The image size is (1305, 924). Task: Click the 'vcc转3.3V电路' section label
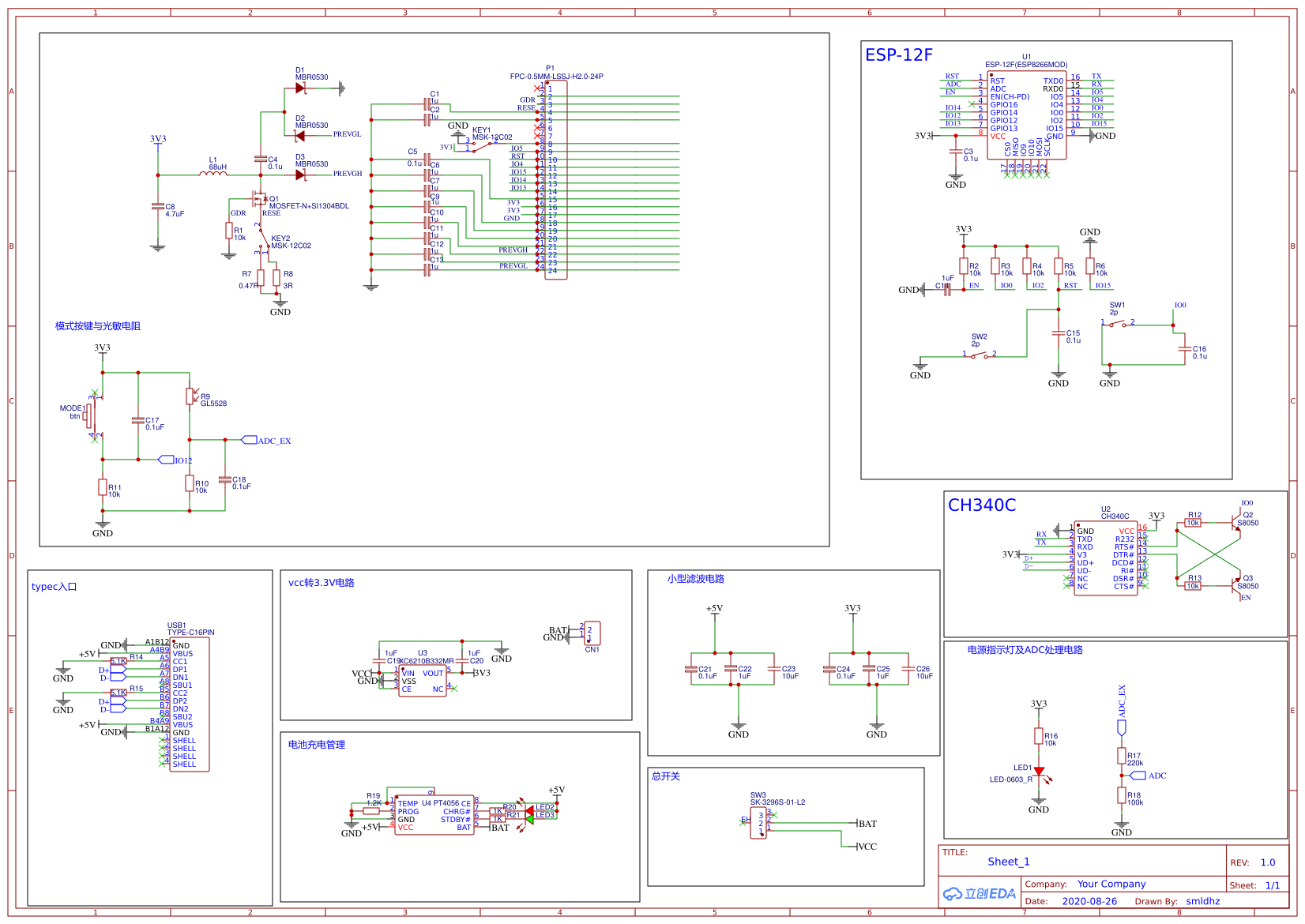pos(322,583)
